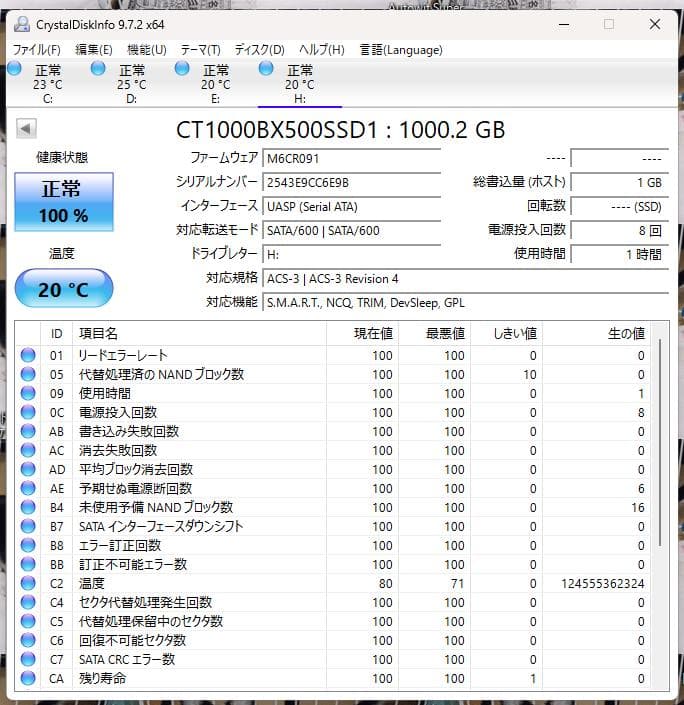The height and width of the screenshot is (705, 684).
Task: Click the status orb for C5 代替処理保留中のセクタ数
Action: pos(28,621)
